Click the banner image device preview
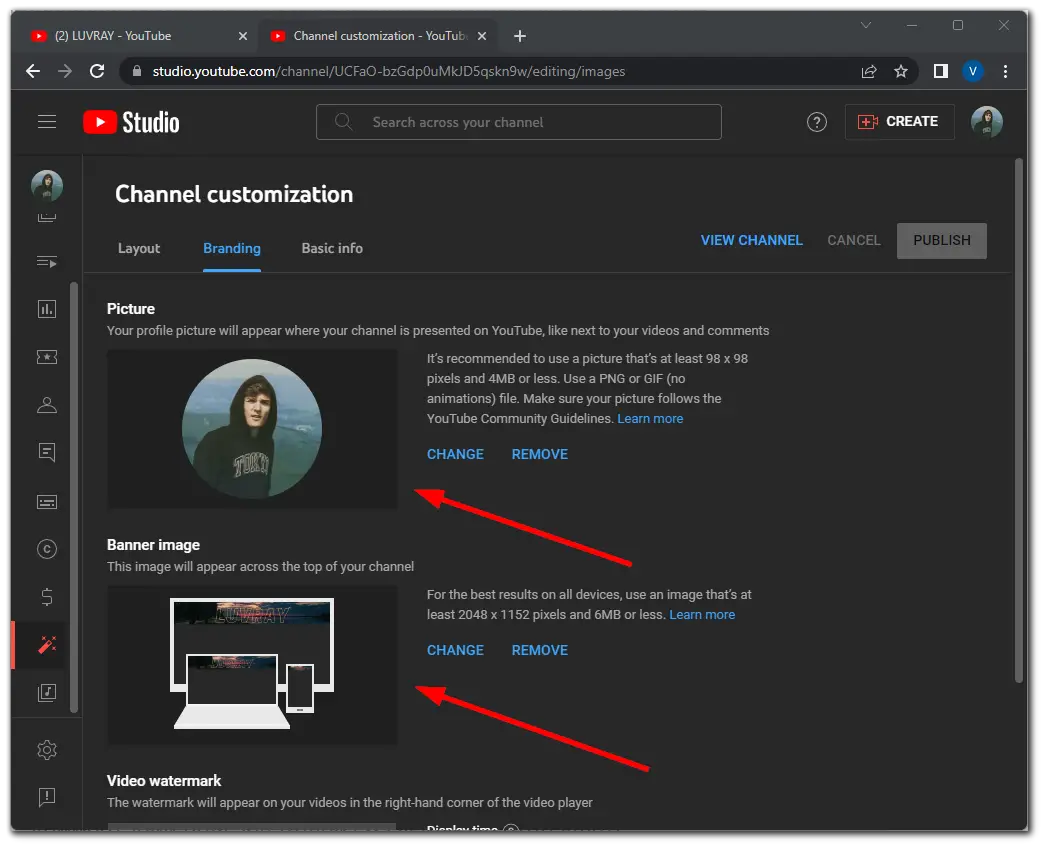The height and width of the screenshot is (849, 1046). [x=252, y=664]
